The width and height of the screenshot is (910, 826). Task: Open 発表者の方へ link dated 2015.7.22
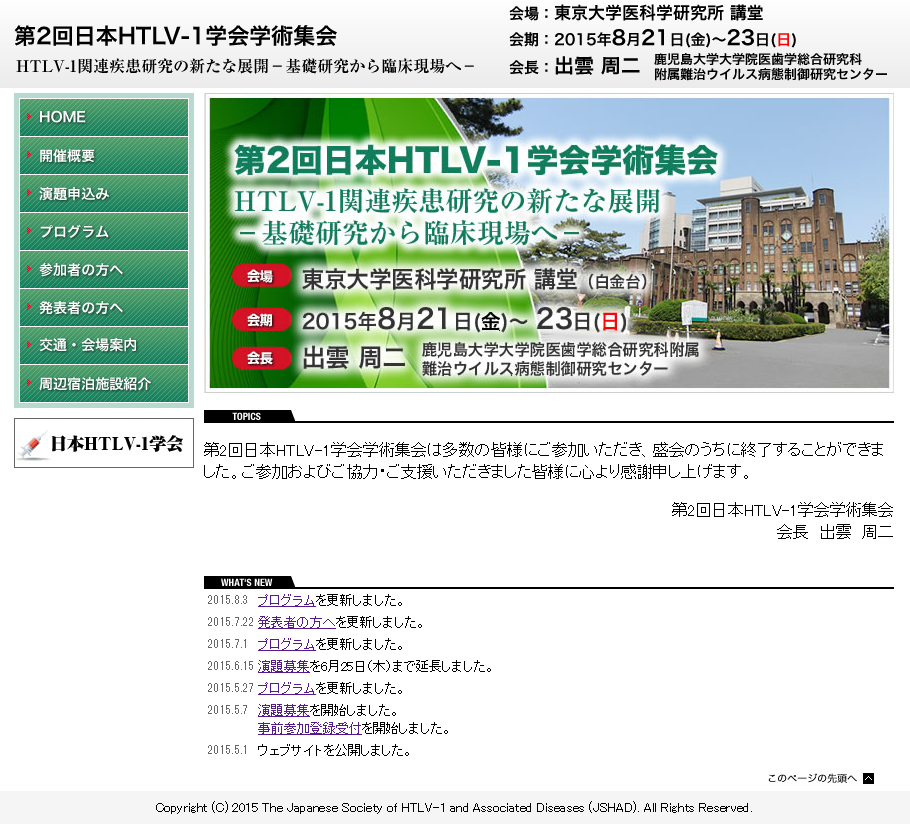click(x=297, y=622)
